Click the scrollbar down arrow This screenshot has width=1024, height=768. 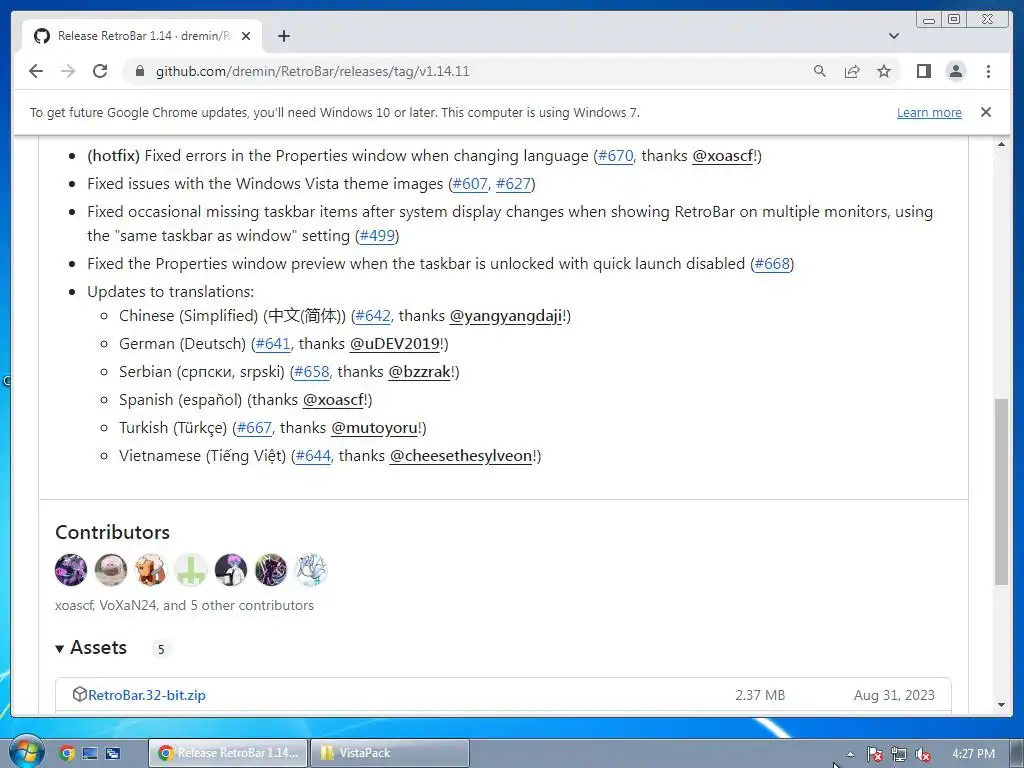pyautogui.click(x=1001, y=705)
